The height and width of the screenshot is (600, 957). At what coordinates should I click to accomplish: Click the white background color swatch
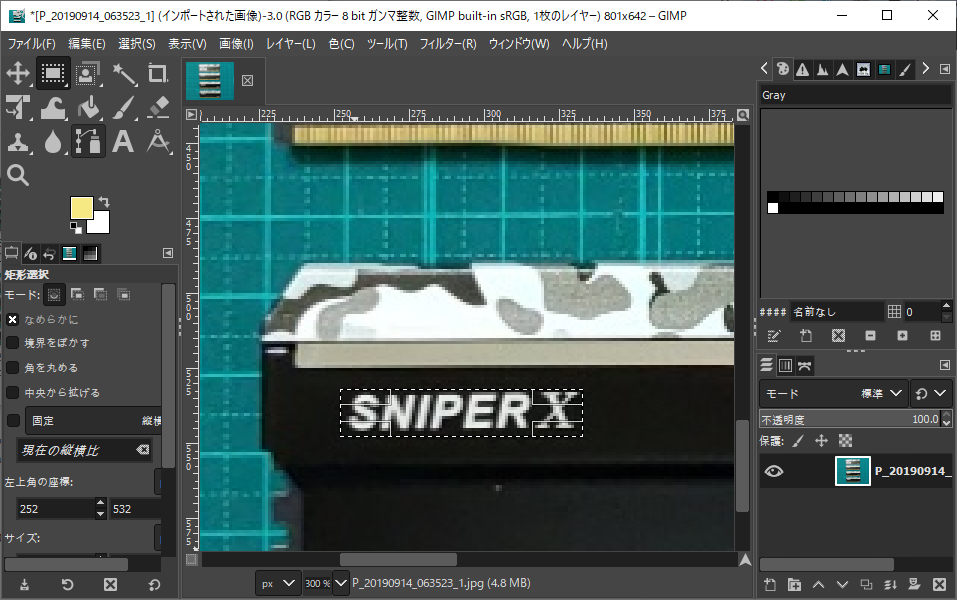pyautogui.click(x=101, y=225)
